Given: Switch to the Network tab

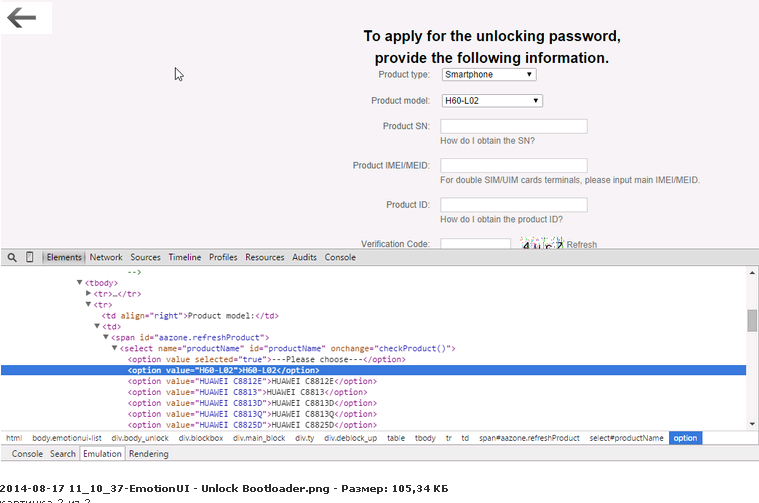Looking at the screenshot, I should tap(106, 257).
